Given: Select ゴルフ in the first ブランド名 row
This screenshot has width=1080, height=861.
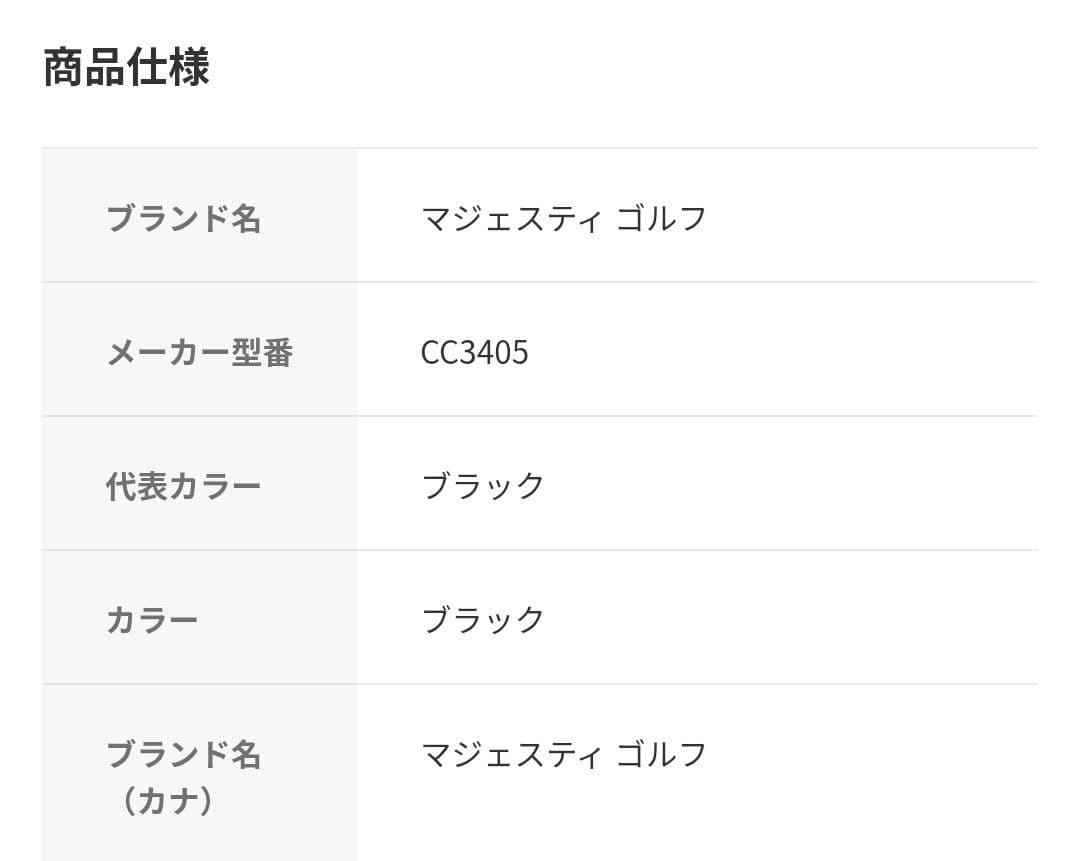Looking at the screenshot, I should click(x=661, y=218).
